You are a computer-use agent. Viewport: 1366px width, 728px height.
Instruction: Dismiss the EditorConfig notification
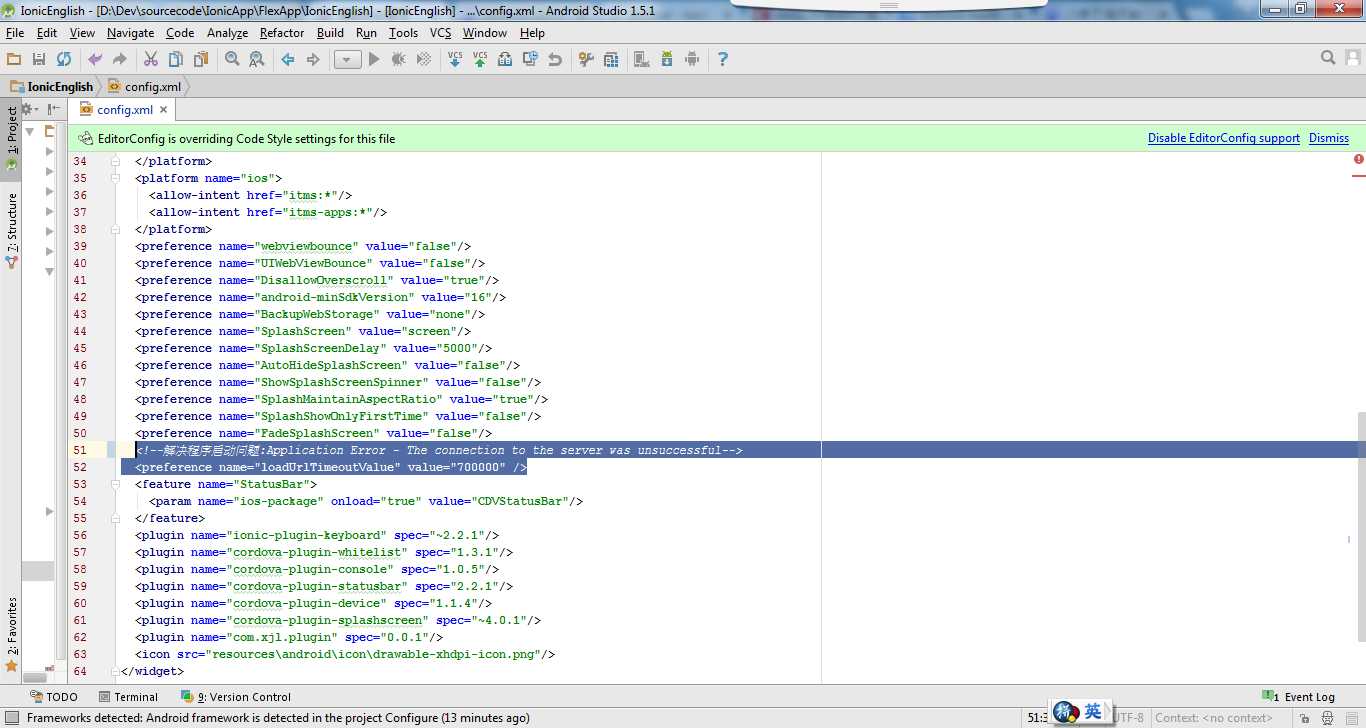pos(1329,138)
